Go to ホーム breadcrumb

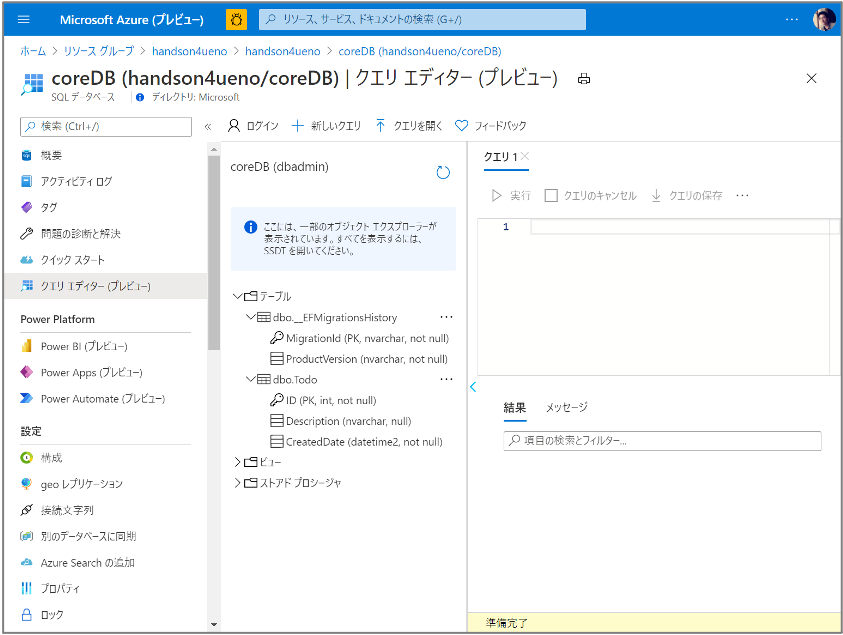(33, 51)
